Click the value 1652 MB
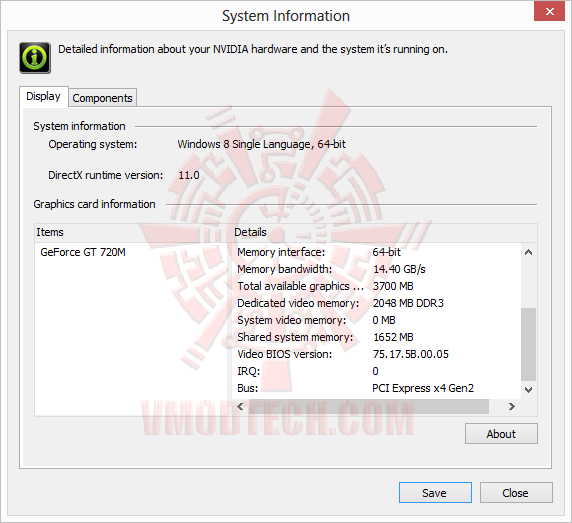Screen dimensions: 572x523 tap(393, 337)
